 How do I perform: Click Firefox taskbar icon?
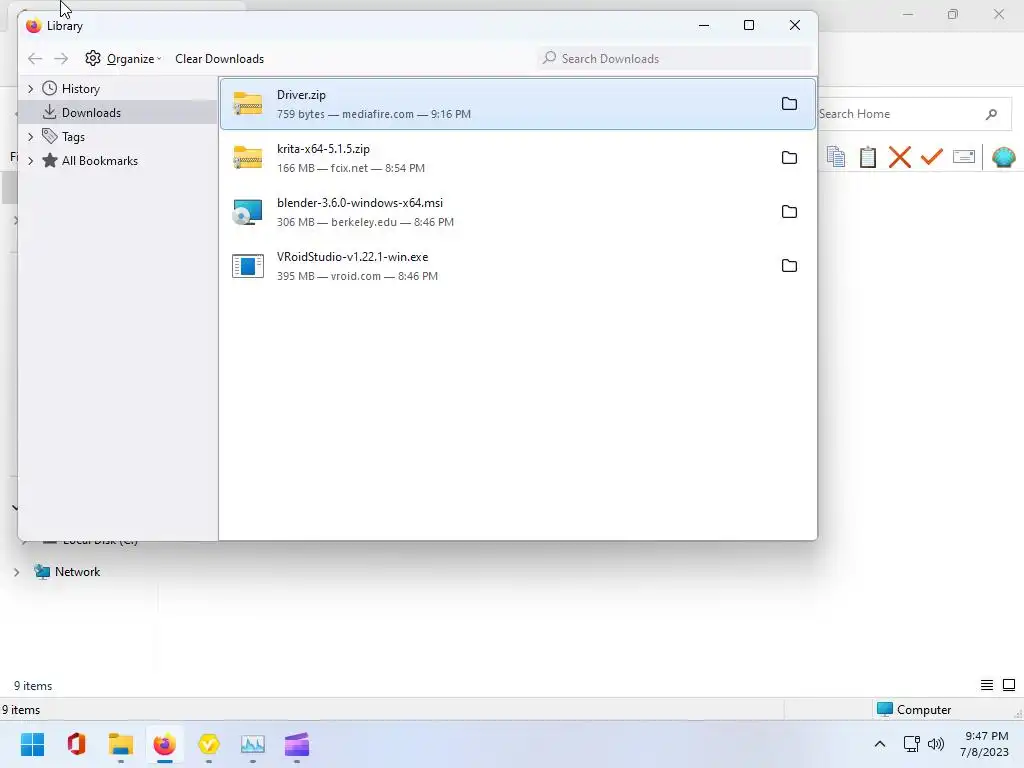(165, 744)
